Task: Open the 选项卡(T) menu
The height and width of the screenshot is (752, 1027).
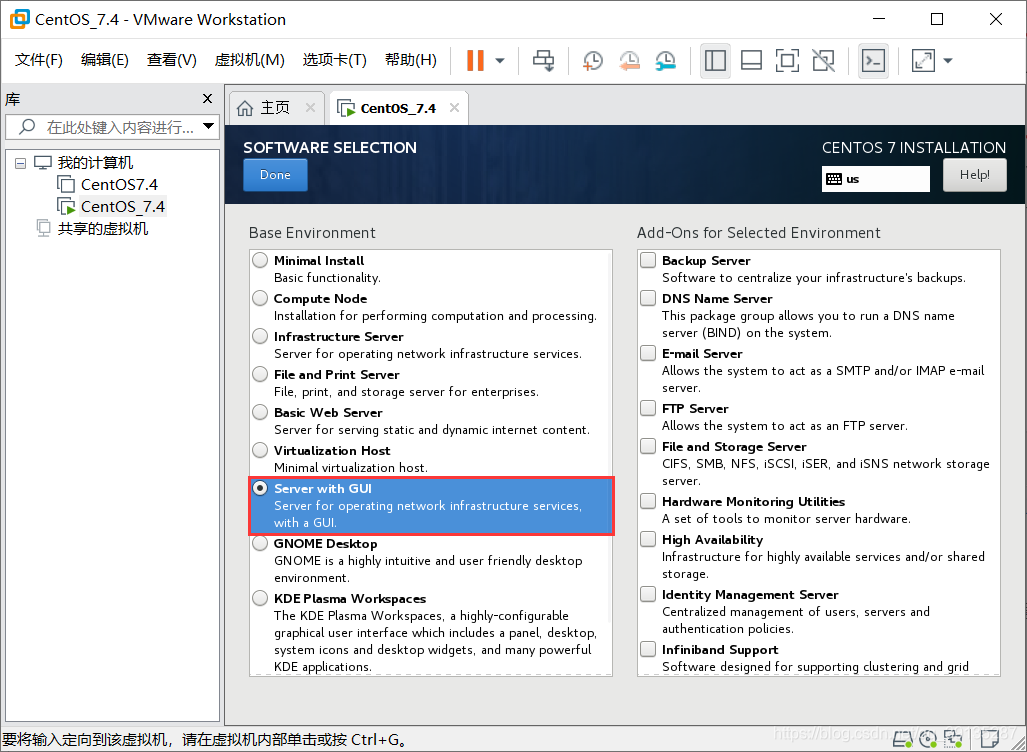Action: click(x=335, y=60)
